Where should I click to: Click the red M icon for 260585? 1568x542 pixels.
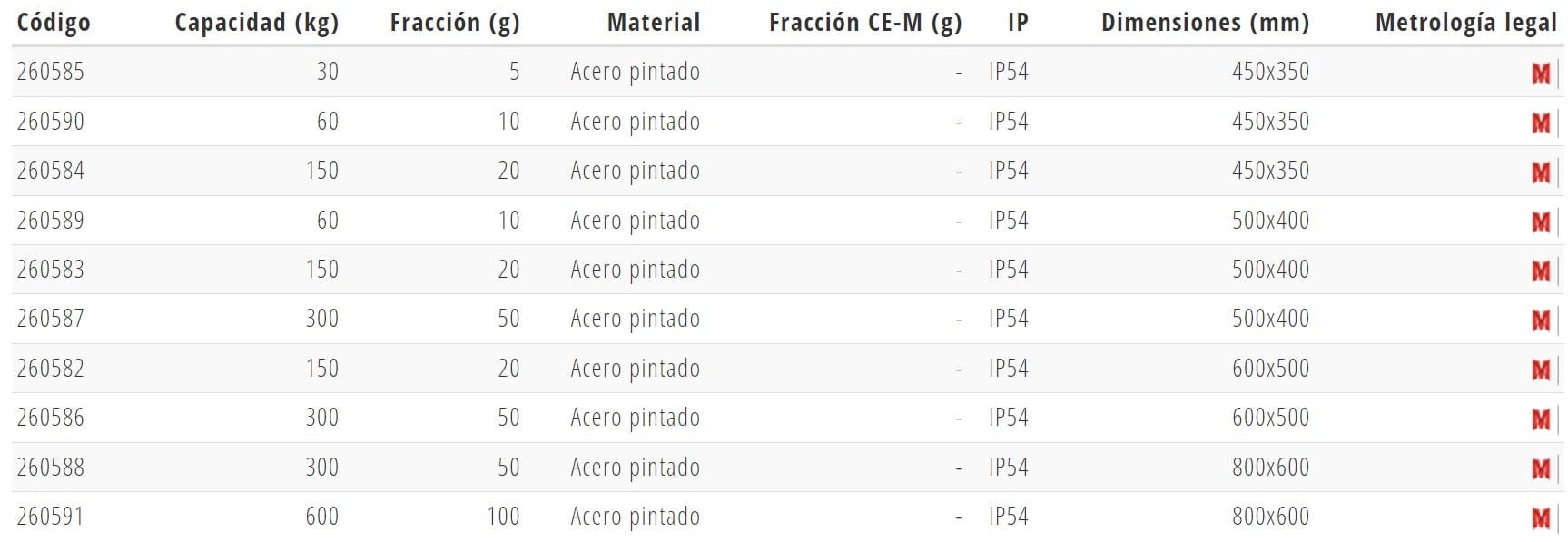pyautogui.click(x=1541, y=74)
